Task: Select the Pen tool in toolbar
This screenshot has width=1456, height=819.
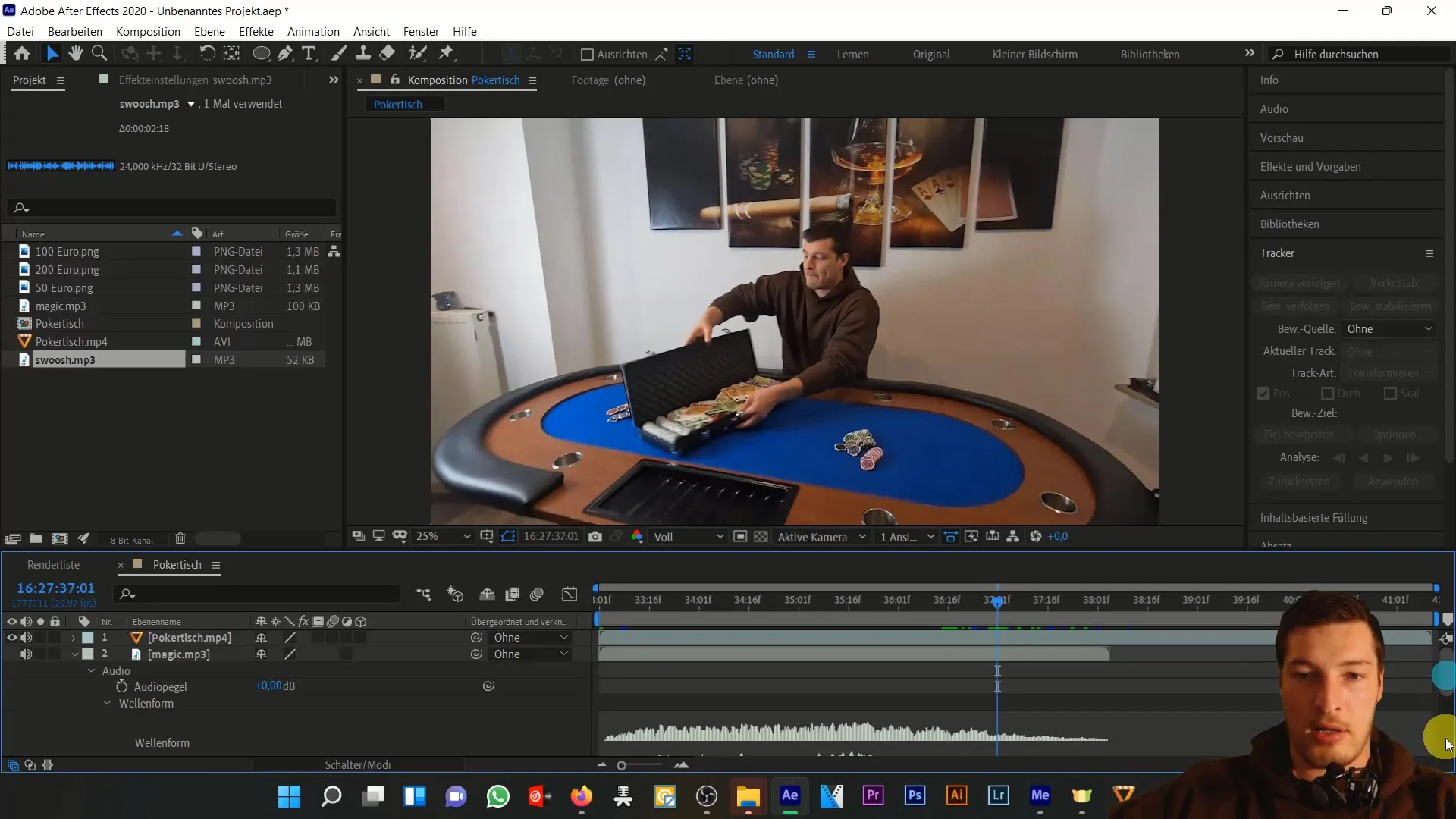Action: tap(286, 54)
